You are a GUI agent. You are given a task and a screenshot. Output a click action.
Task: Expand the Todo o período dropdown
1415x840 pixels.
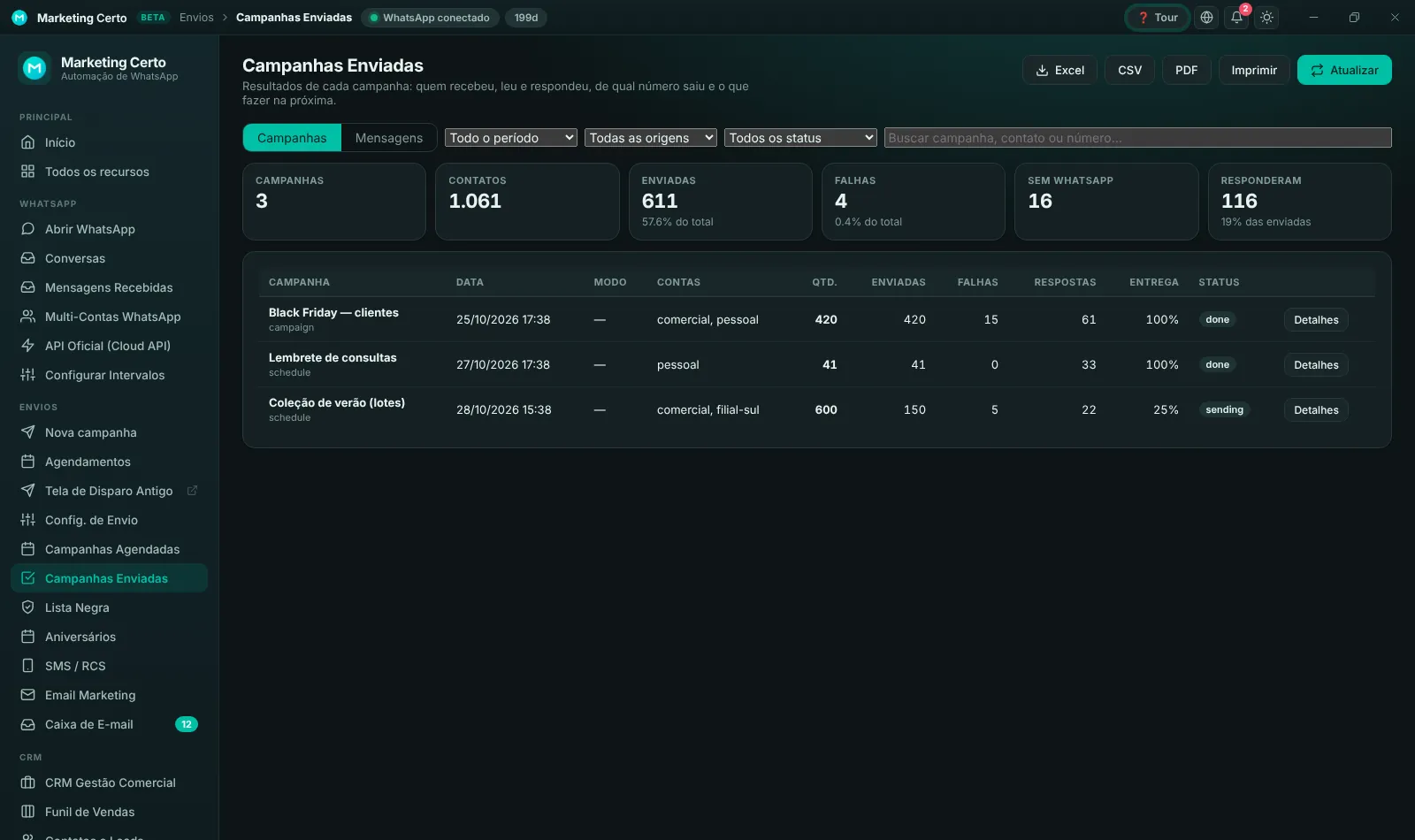(511, 138)
